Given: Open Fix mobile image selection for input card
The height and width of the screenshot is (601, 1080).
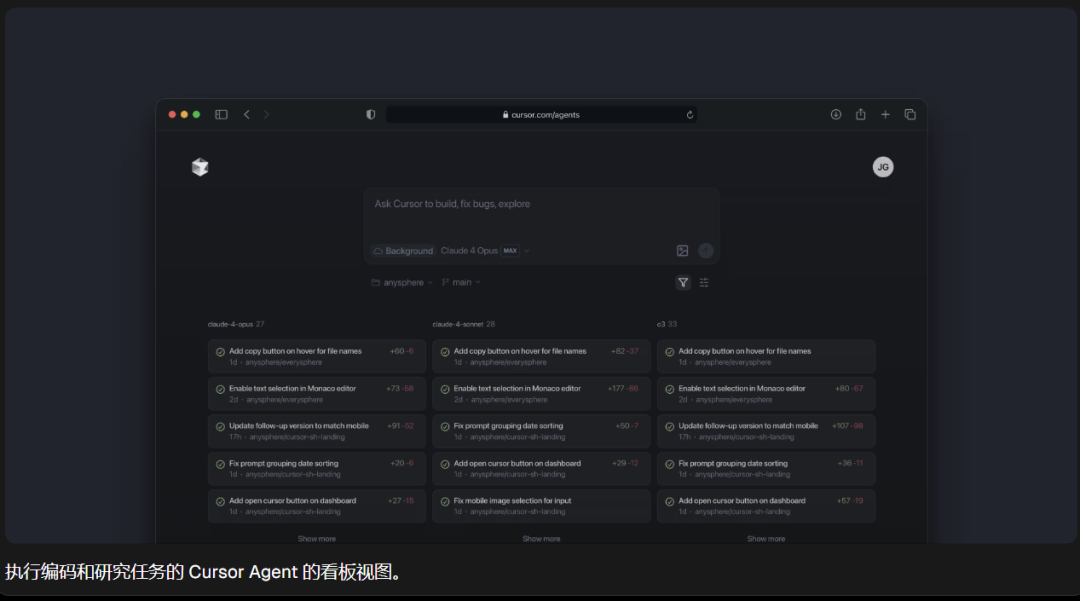Looking at the screenshot, I should point(541,506).
